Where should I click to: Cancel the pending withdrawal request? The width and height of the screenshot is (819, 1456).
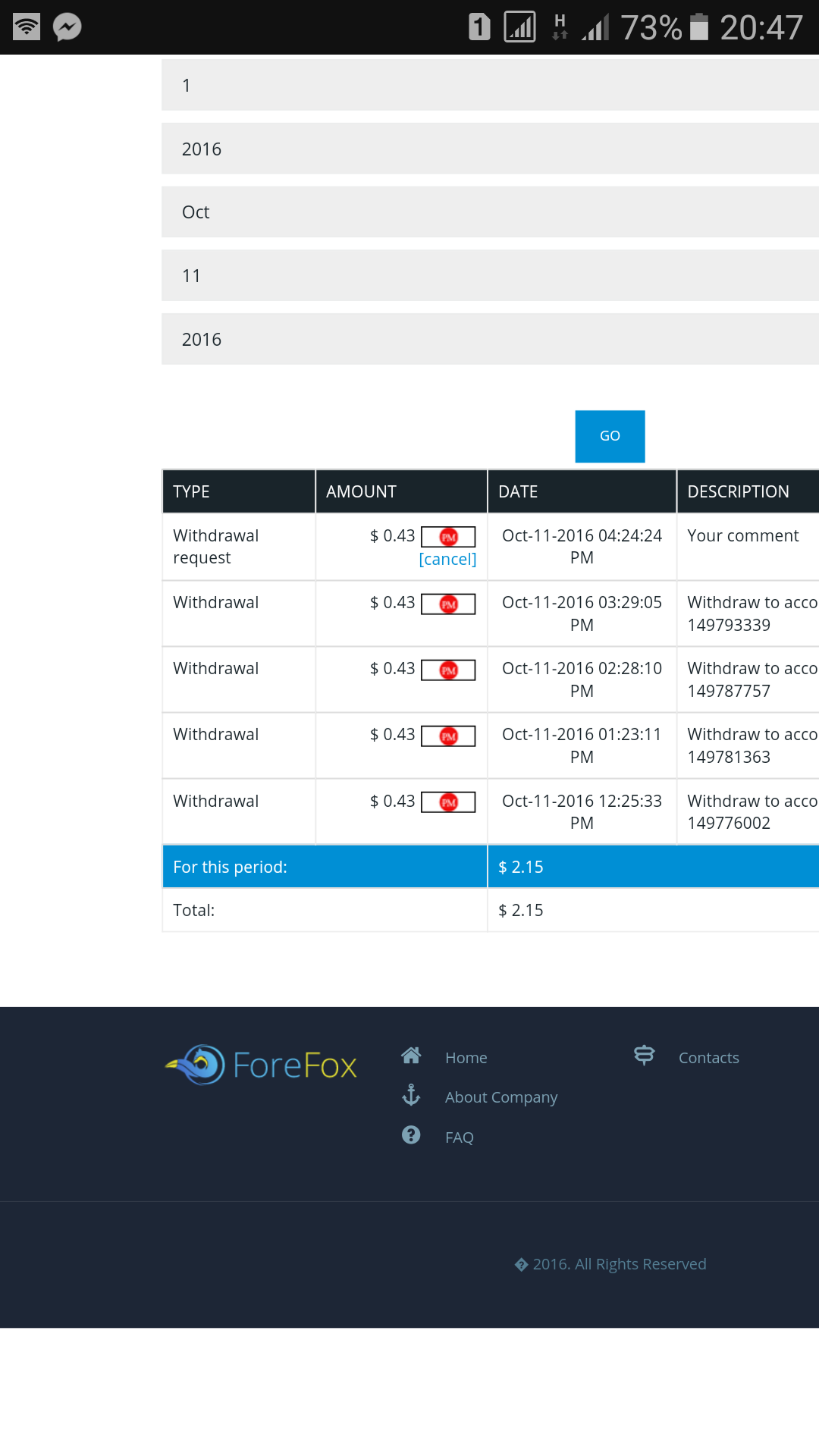click(x=447, y=560)
